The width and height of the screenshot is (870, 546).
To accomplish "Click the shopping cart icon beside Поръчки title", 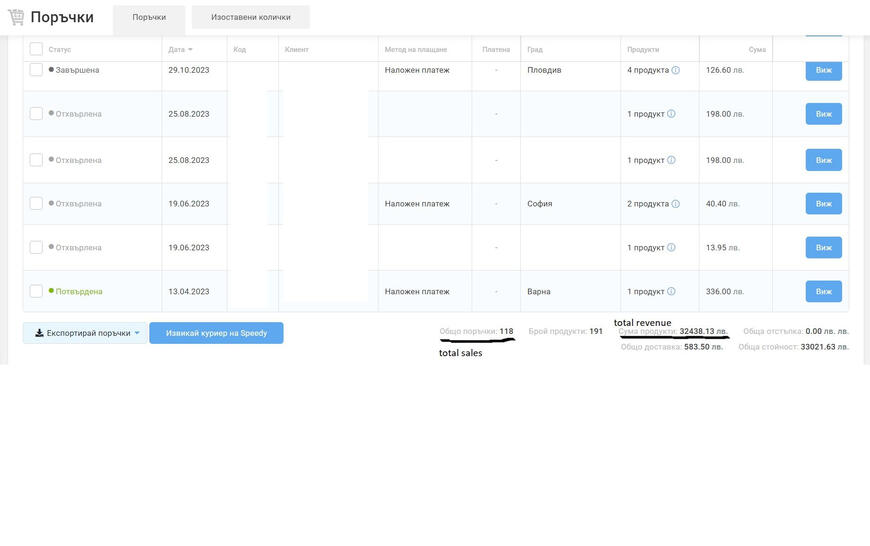I will click(x=15, y=18).
